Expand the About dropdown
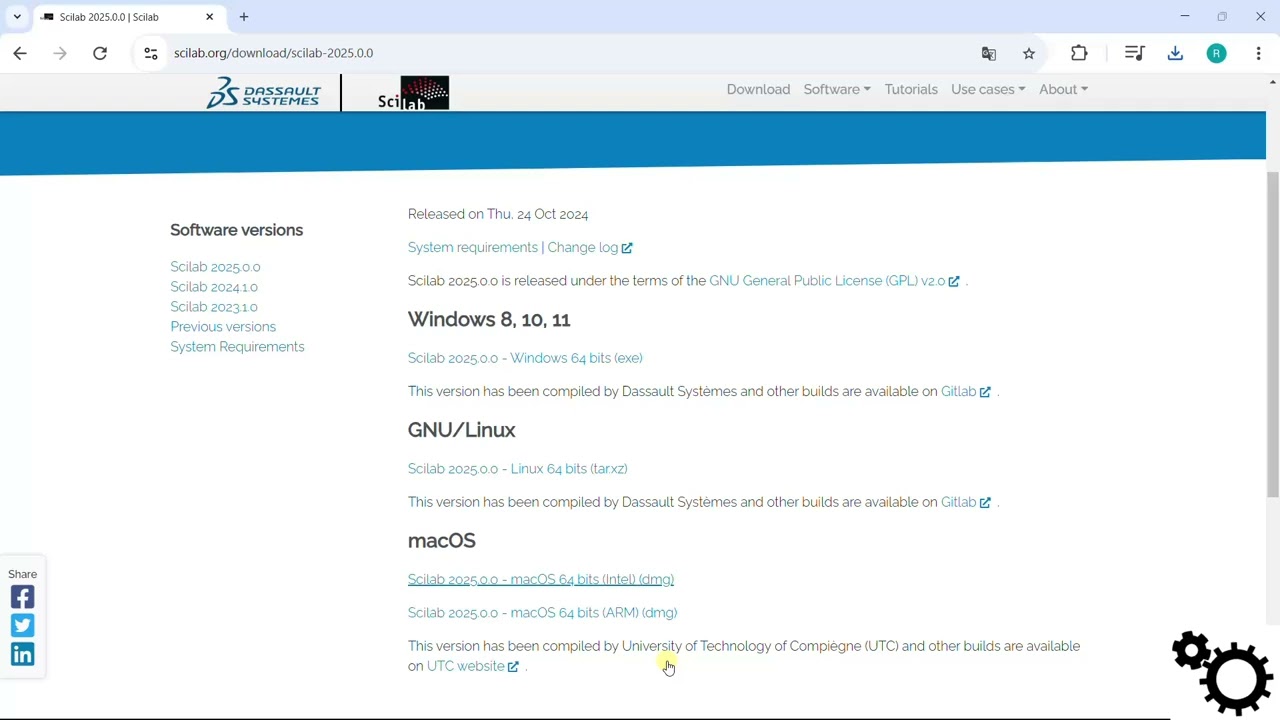Screen dimensions: 1280x720 click(1063, 89)
